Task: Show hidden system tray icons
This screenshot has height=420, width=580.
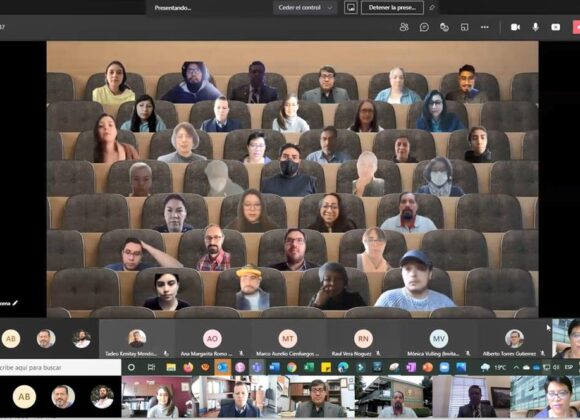Action: pos(516,367)
